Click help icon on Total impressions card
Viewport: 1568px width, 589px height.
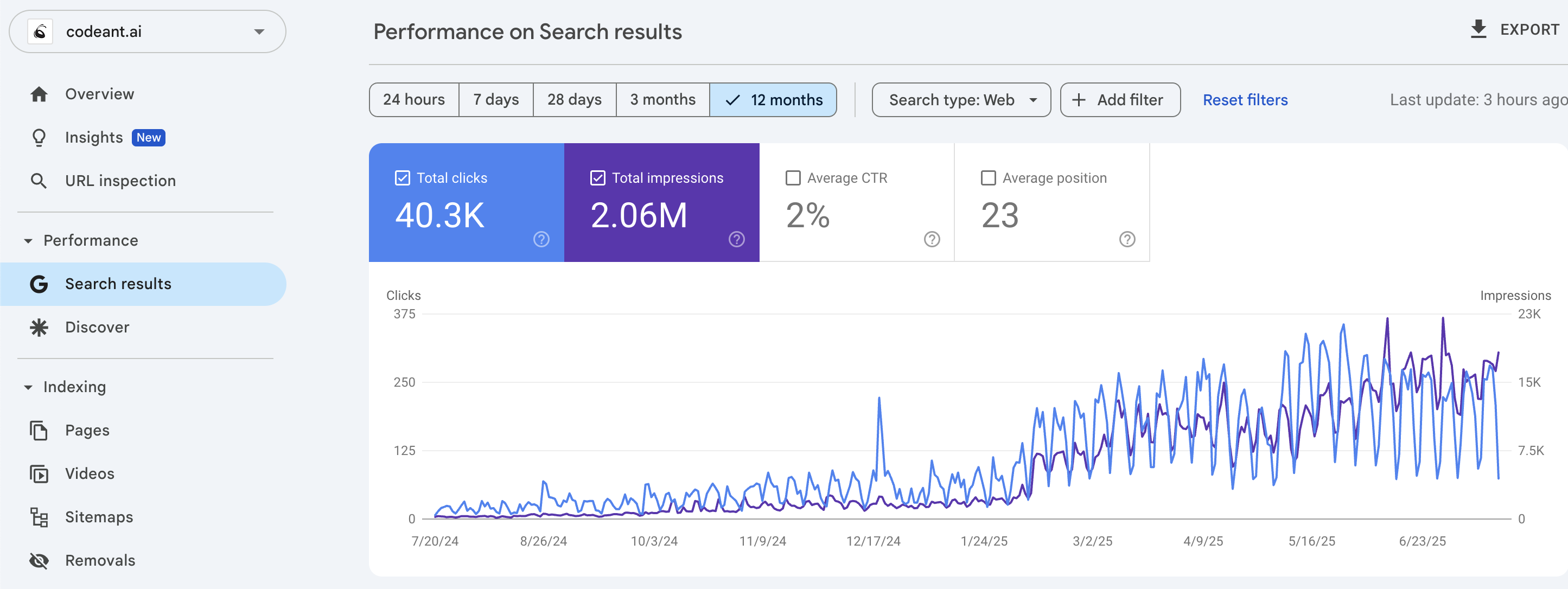pos(736,239)
